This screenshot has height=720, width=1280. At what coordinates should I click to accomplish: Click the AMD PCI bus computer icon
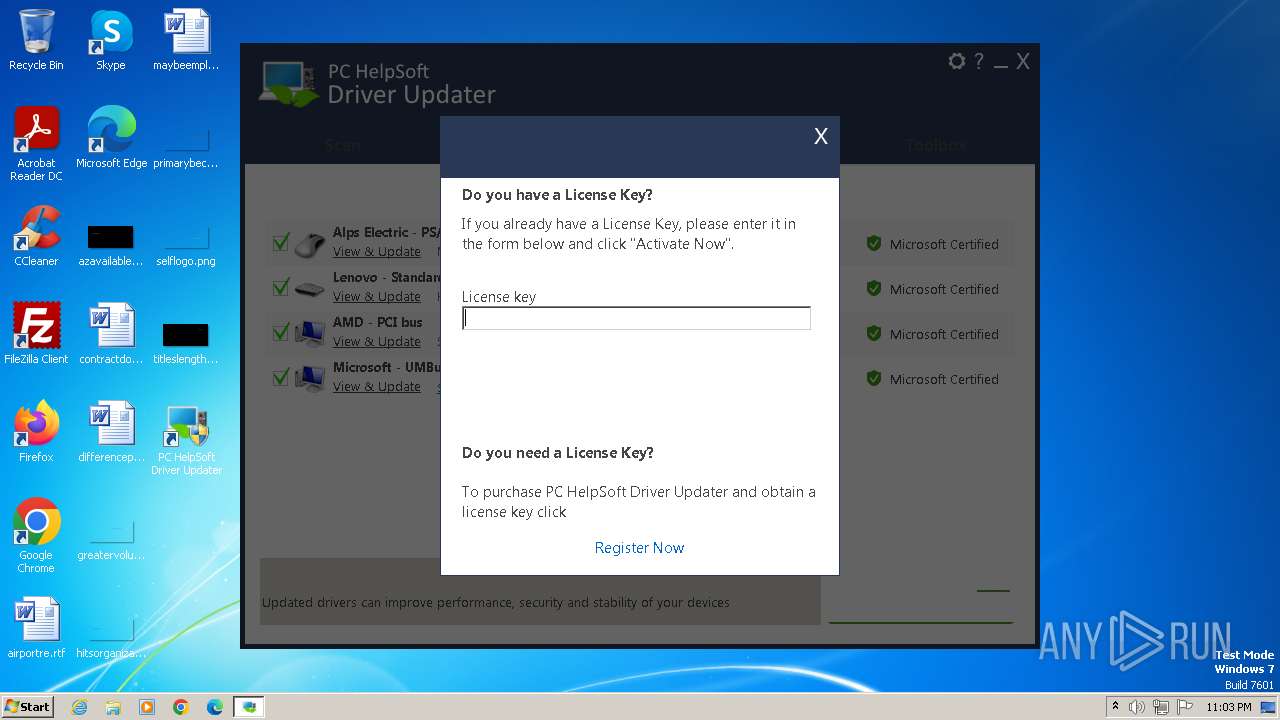point(310,333)
